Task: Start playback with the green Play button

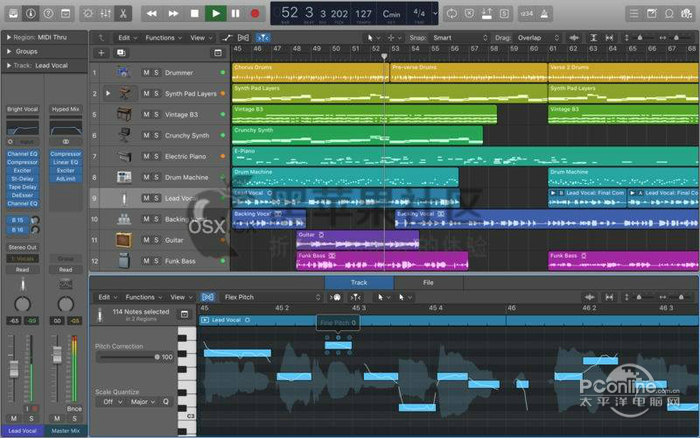Action: [215, 13]
